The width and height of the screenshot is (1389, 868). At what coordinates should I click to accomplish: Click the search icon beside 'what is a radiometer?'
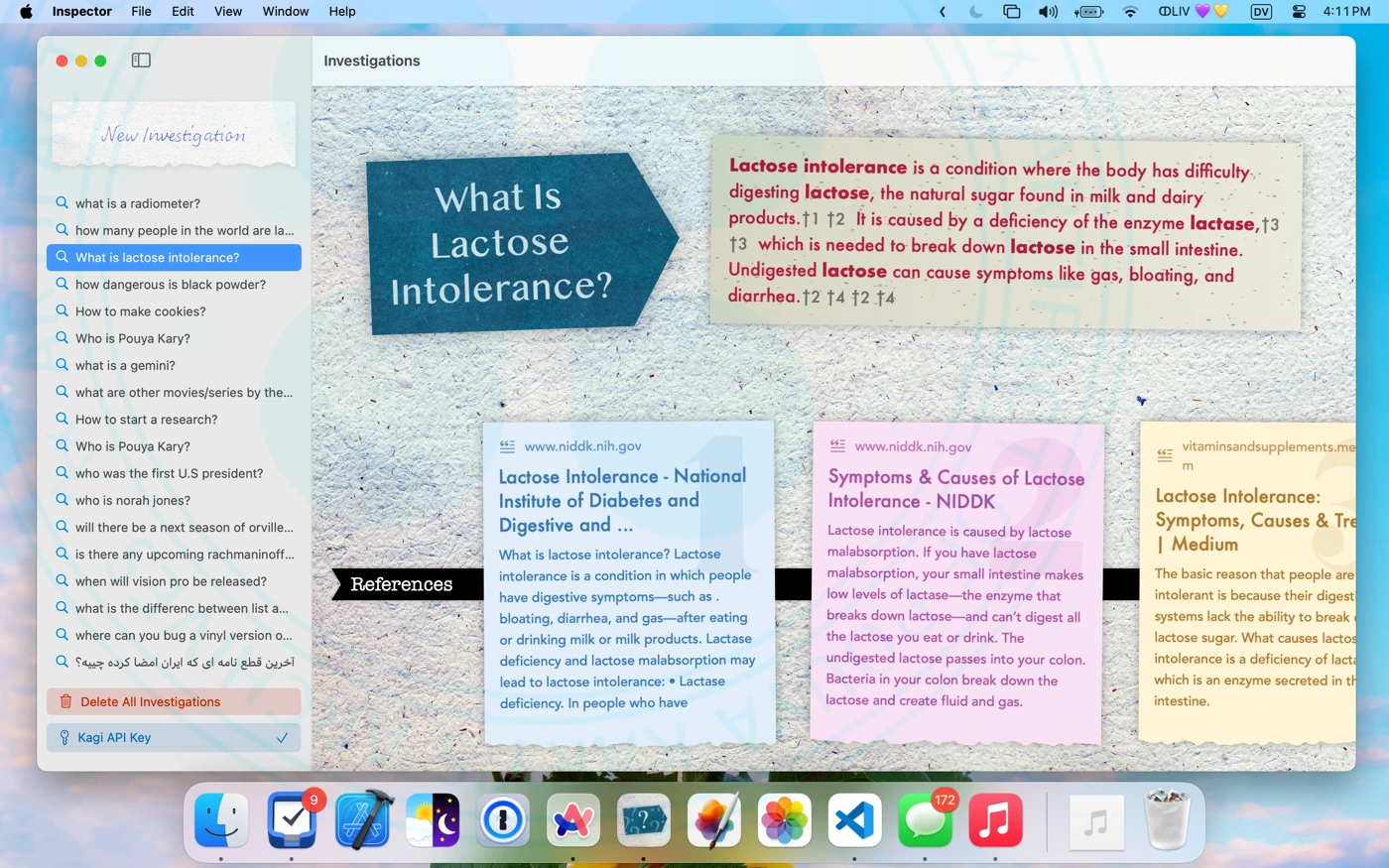pos(62,203)
